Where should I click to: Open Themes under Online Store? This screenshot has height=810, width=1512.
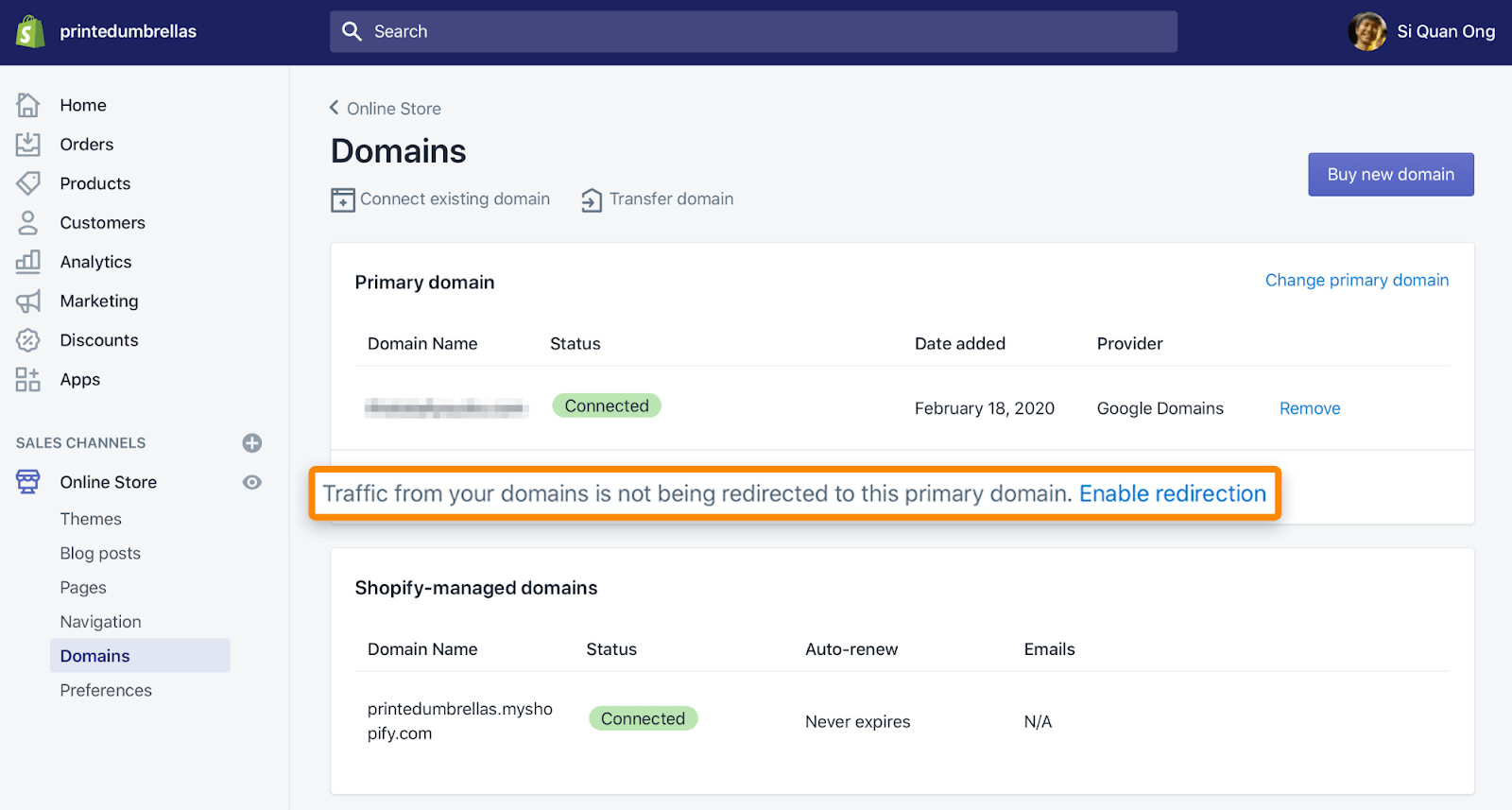(x=91, y=519)
